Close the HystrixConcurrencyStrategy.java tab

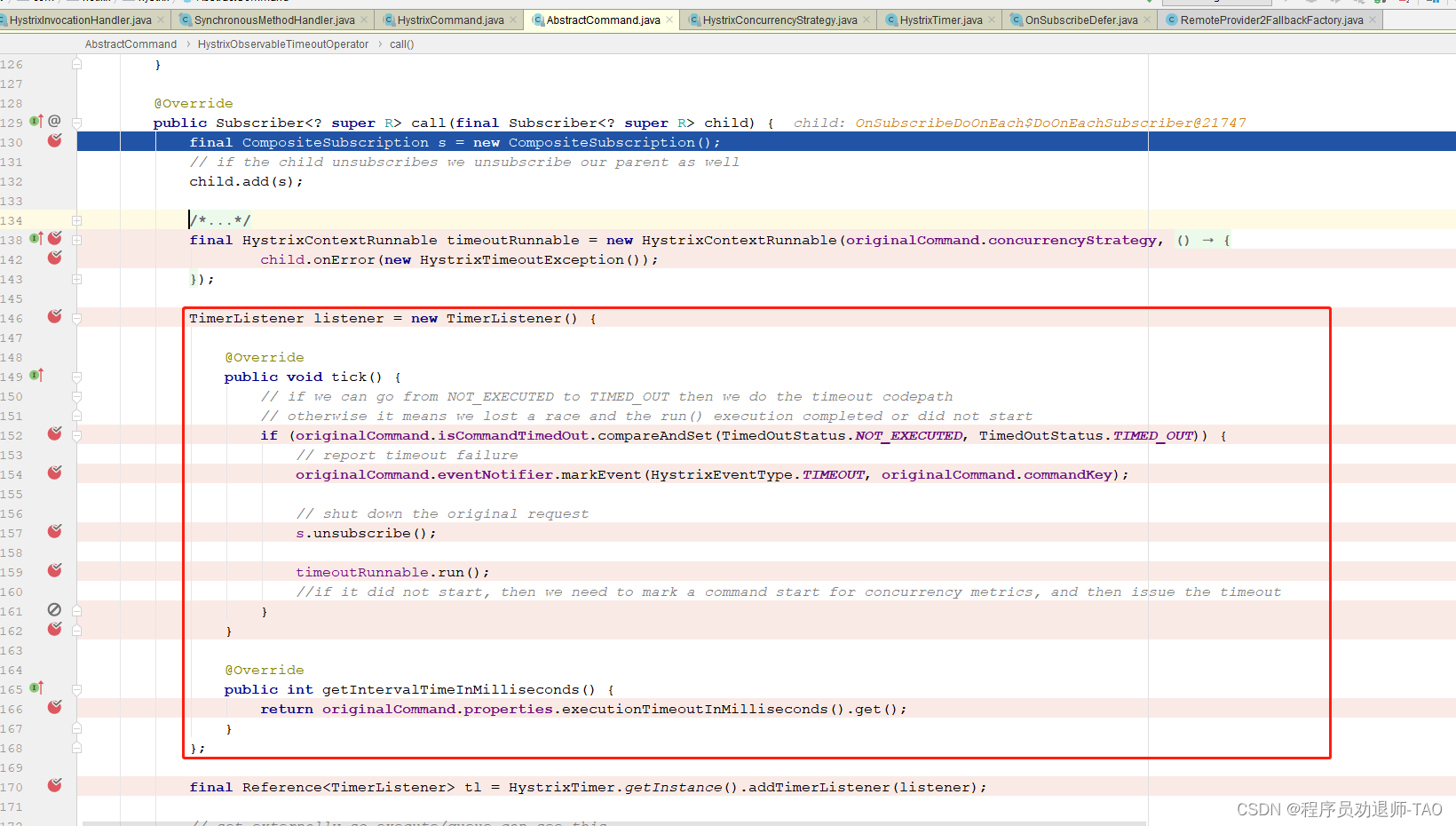coord(866,20)
